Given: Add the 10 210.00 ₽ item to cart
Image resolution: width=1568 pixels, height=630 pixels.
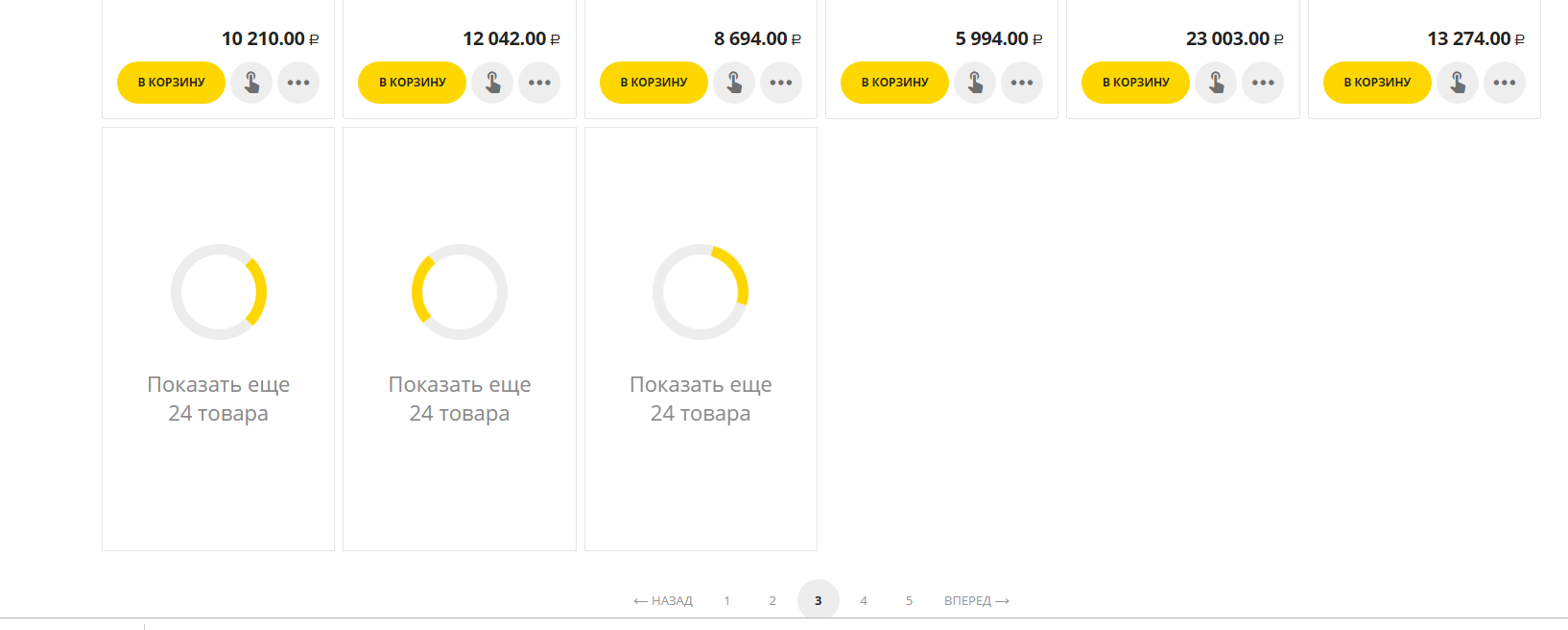Looking at the screenshot, I should (x=171, y=83).
